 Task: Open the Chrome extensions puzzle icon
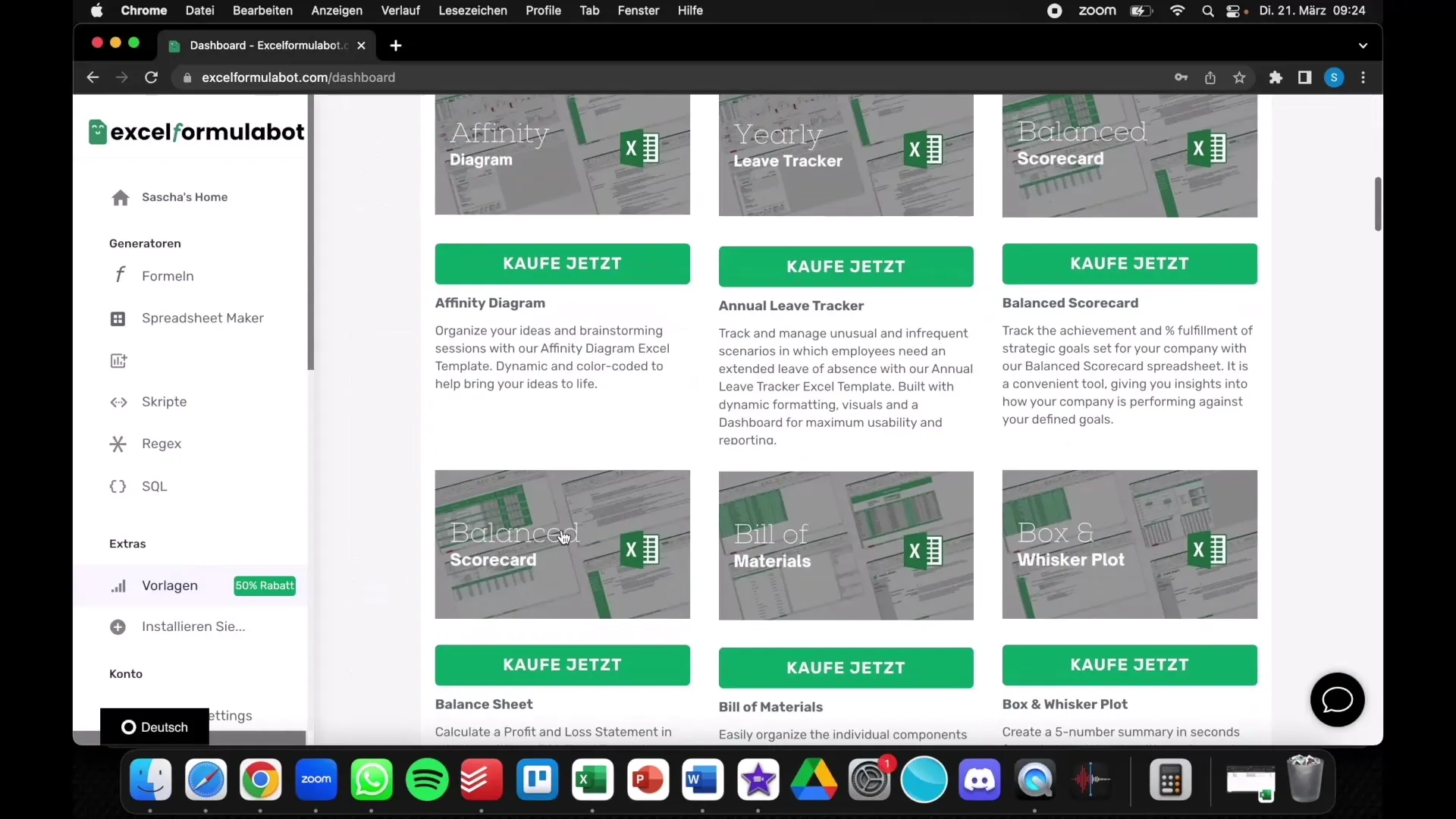pyautogui.click(x=1276, y=77)
